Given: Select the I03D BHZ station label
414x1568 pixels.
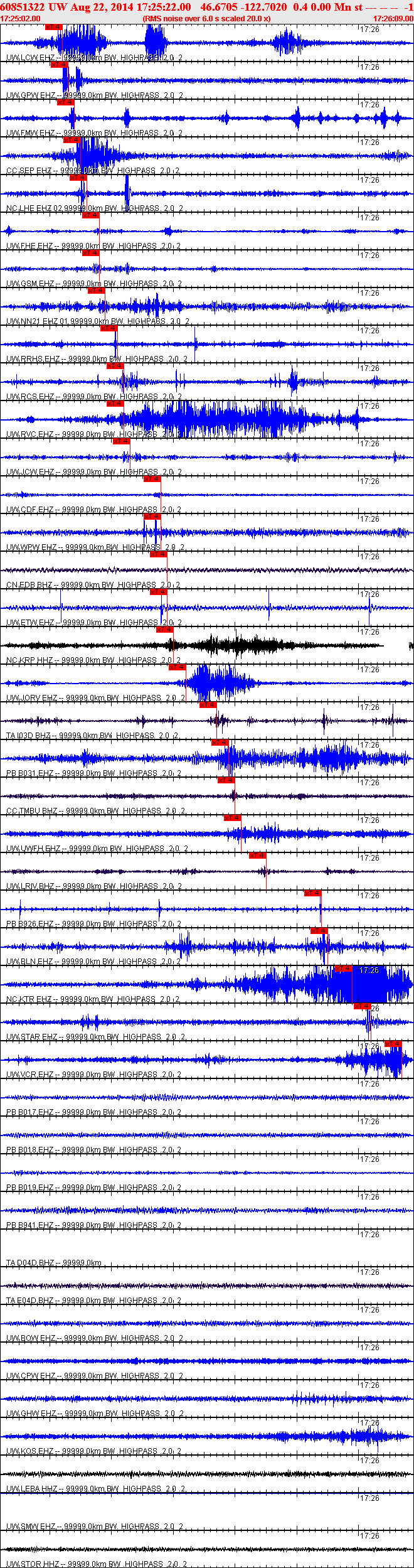Looking at the screenshot, I should click(x=92, y=736).
